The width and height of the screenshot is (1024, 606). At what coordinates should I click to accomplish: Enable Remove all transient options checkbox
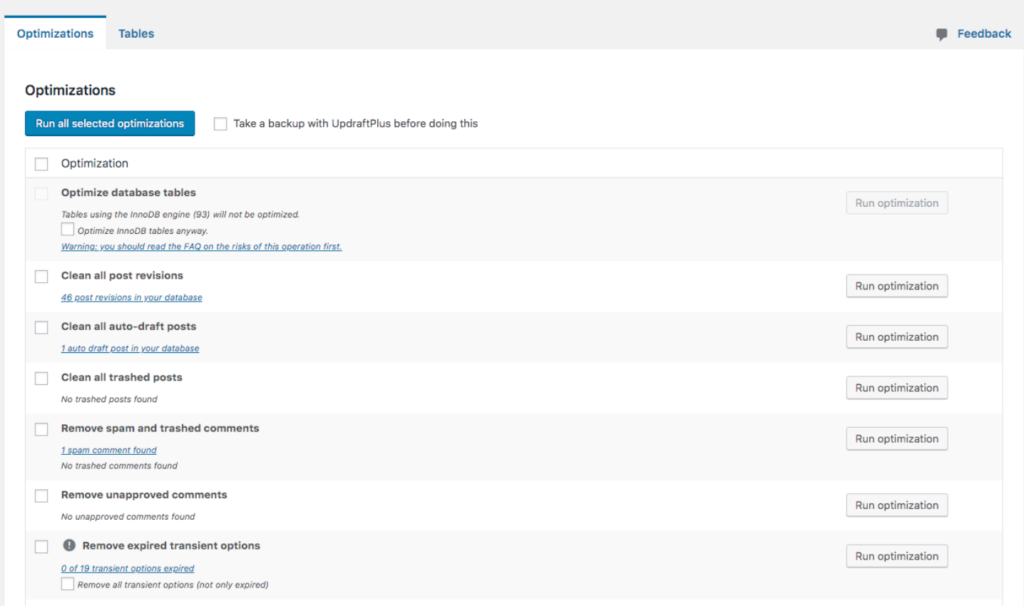pyautogui.click(x=68, y=584)
